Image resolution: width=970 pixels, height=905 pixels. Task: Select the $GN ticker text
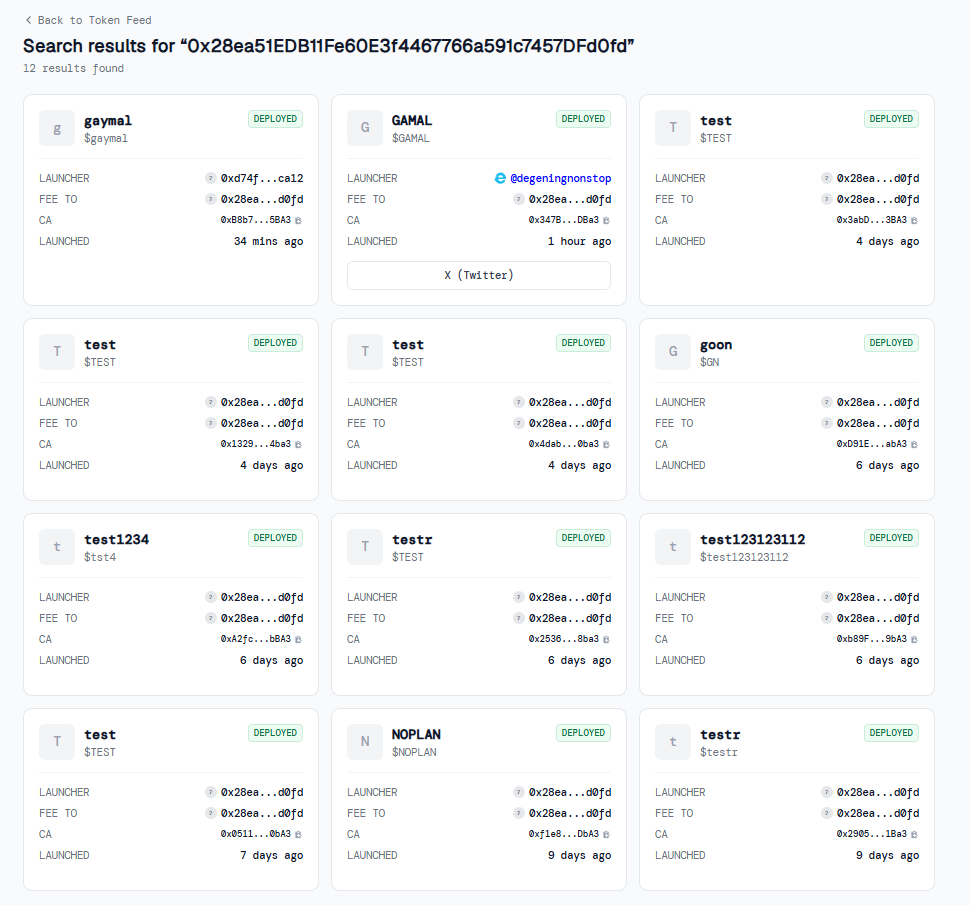(710, 362)
